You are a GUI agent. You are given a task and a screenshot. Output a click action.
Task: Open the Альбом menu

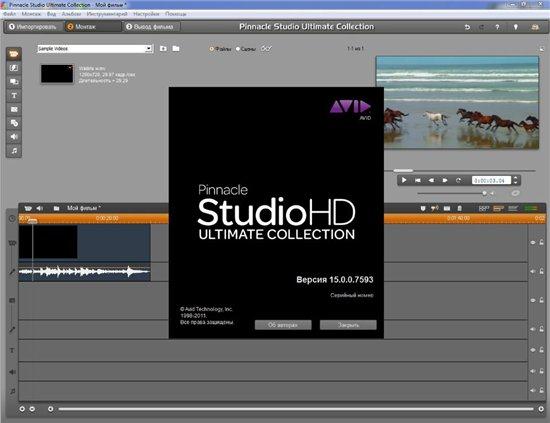click(x=71, y=14)
